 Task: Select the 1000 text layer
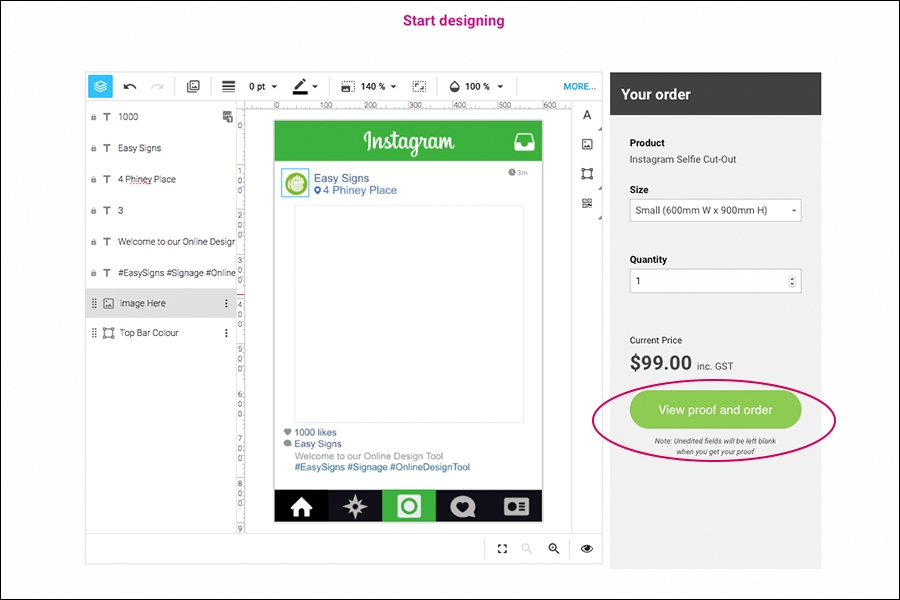(x=161, y=117)
